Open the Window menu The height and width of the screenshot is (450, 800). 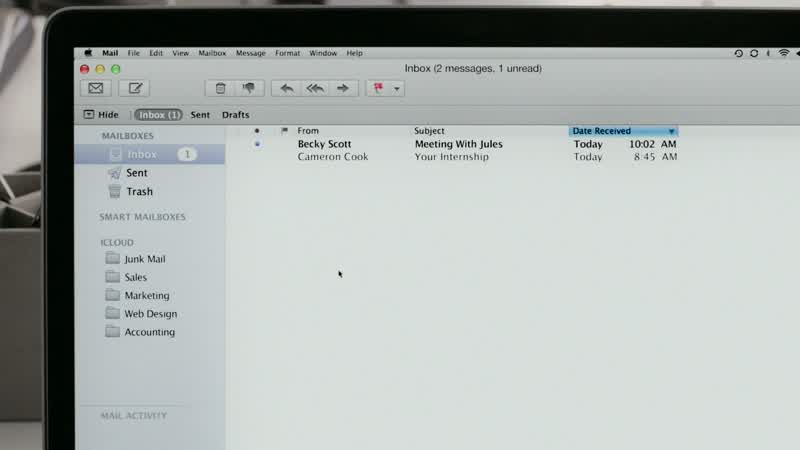click(x=323, y=53)
